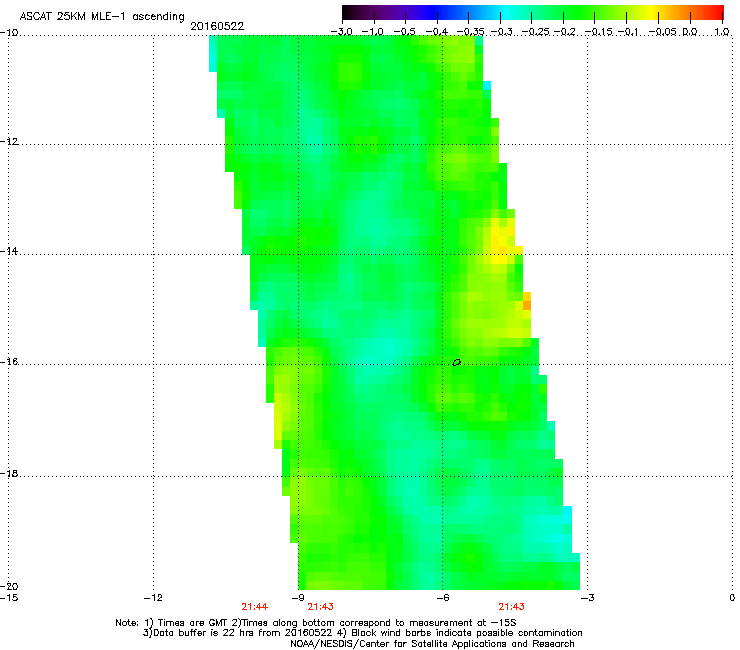Click the "-0.3" color bar label
Screen dimensions: 740x650
tap(501, 32)
